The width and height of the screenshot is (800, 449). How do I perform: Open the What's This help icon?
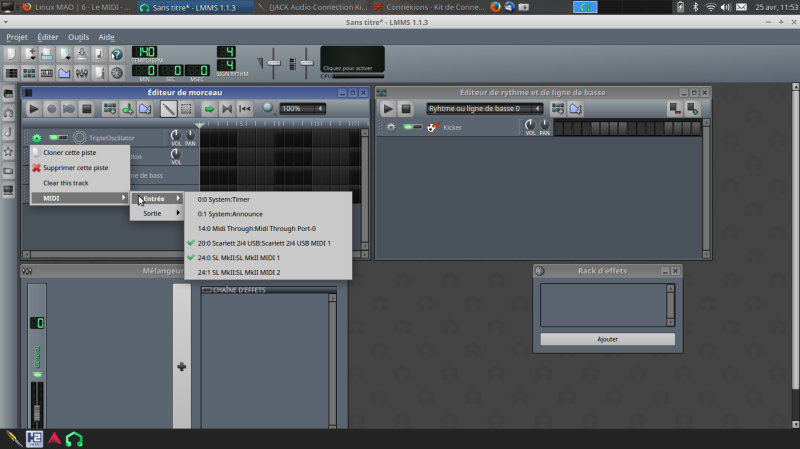click(117, 54)
